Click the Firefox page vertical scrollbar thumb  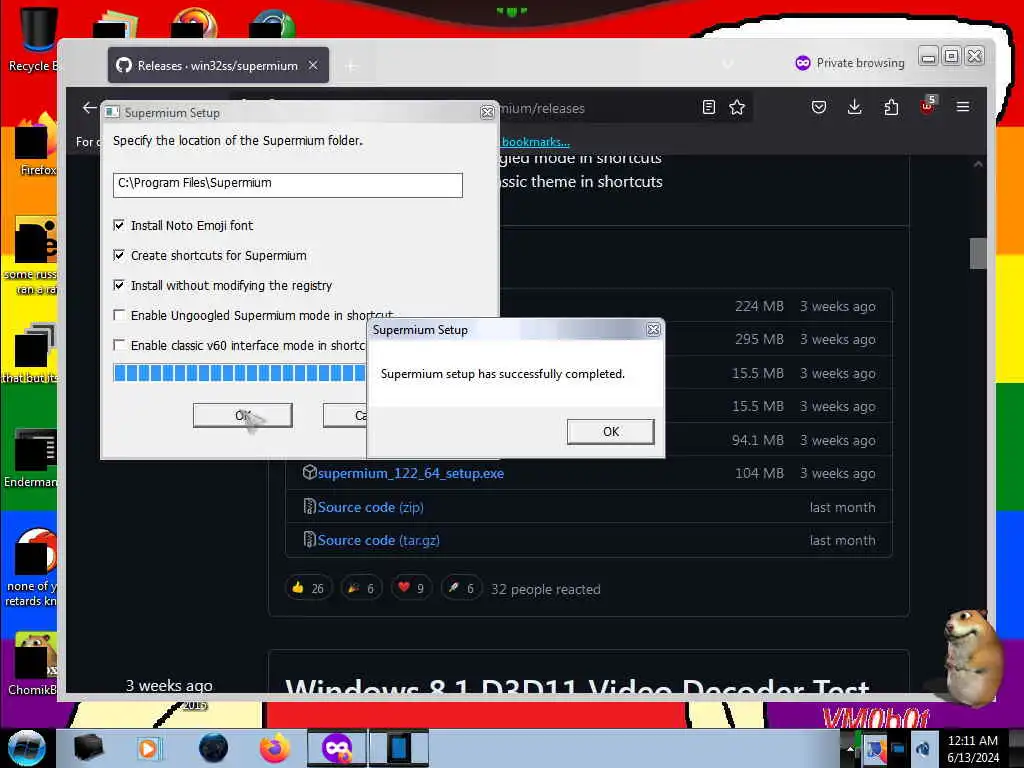(x=978, y=253)
